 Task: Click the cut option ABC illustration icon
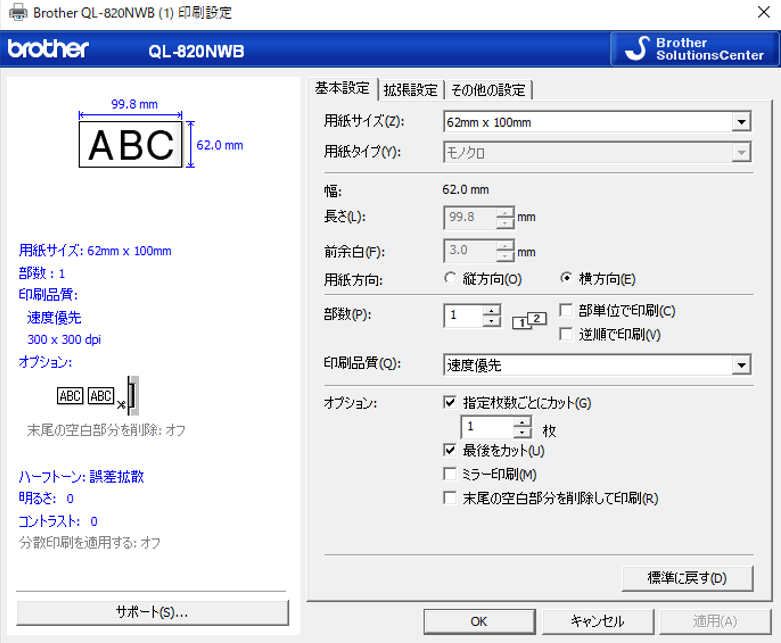tap(98, 396)
